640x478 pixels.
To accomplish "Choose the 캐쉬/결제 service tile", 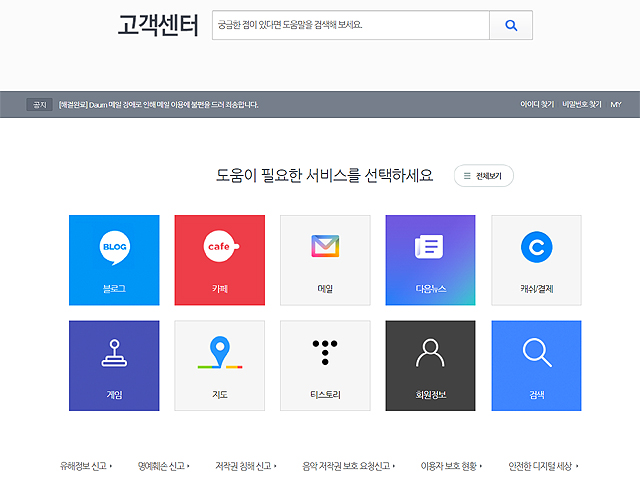I will tap(536, 260).
